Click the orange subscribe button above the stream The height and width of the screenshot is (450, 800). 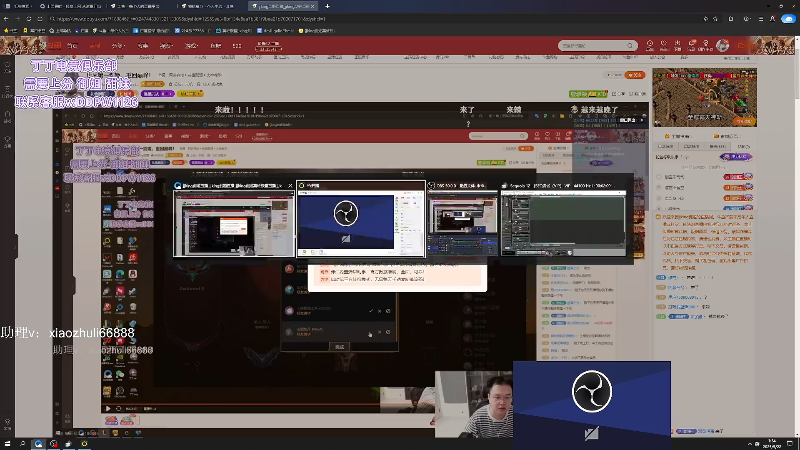635,75
